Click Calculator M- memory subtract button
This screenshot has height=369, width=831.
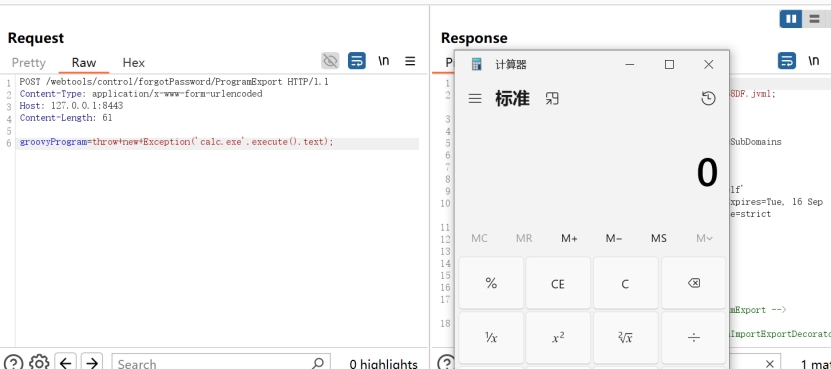tap(614, 239)
